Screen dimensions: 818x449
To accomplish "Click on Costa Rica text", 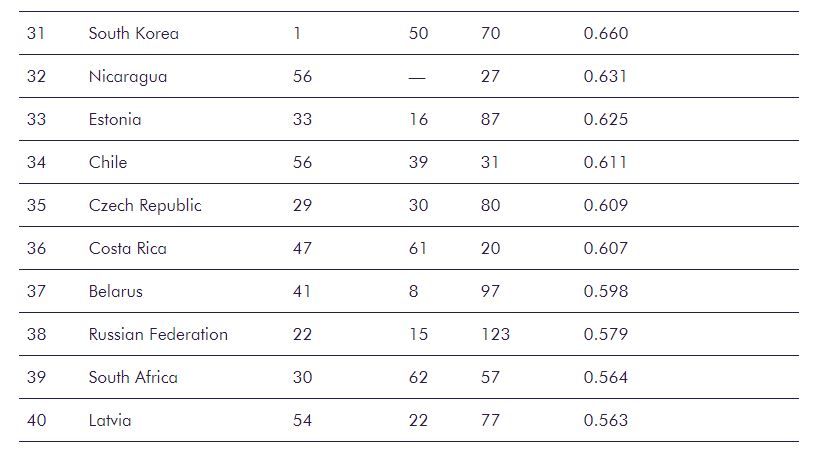I will [128, 248].
